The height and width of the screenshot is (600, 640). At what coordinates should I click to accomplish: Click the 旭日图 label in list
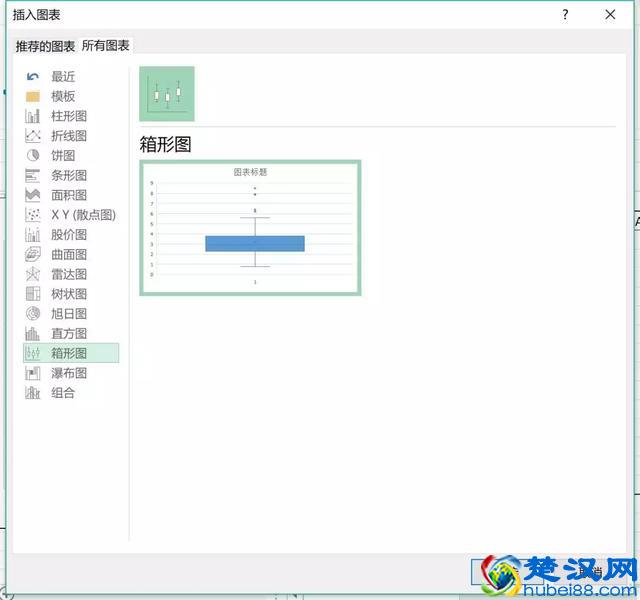pyautogui.click(x=69, y=313)
